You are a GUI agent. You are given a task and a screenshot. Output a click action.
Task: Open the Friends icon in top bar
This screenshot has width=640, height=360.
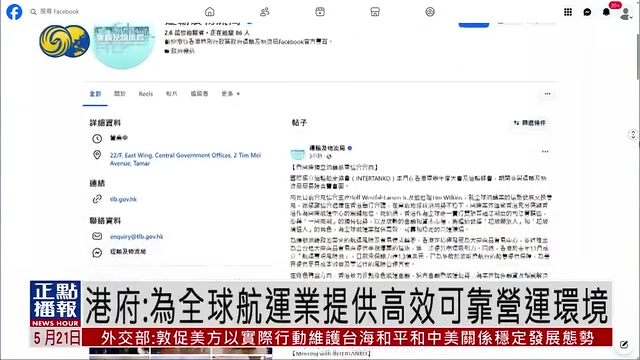[x=265, y=12]
